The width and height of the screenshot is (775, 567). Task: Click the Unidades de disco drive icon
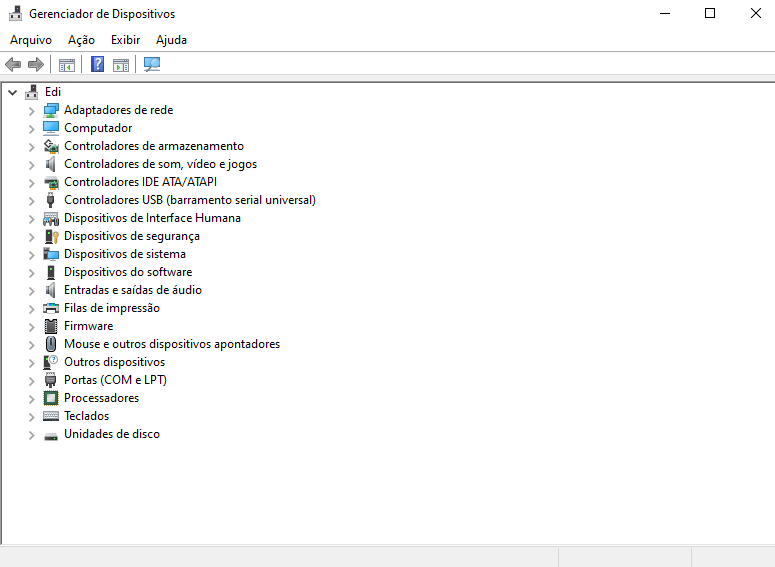(51, 436)
